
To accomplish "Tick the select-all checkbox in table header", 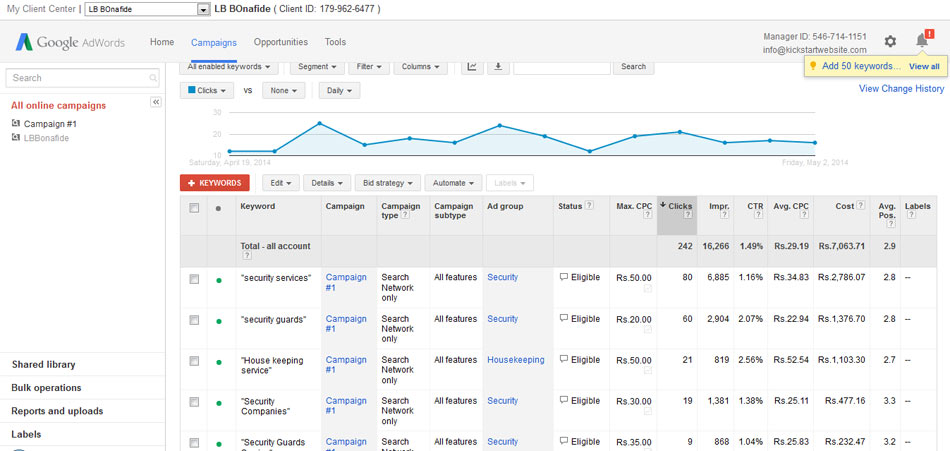I will pos(194,208).
